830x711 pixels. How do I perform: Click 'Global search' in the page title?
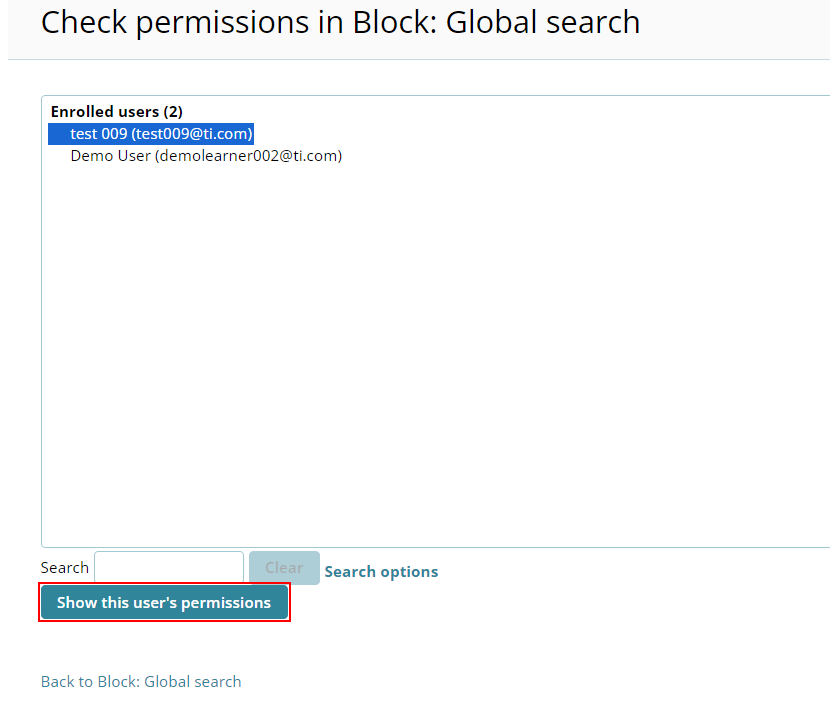pos(543,22)
